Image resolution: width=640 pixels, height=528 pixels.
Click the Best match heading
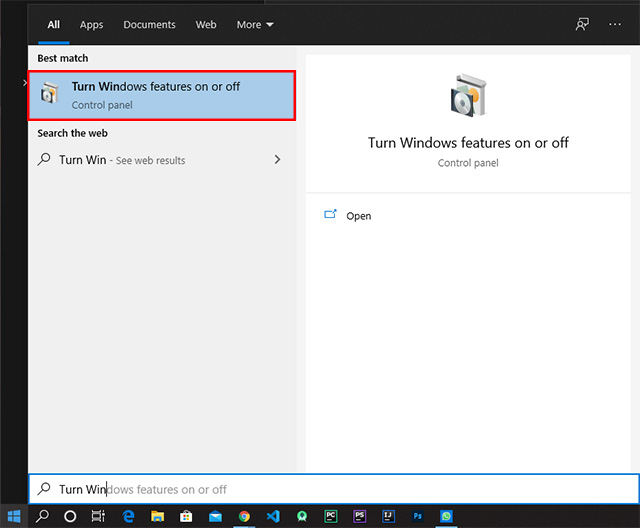click(x=62, y=58)
